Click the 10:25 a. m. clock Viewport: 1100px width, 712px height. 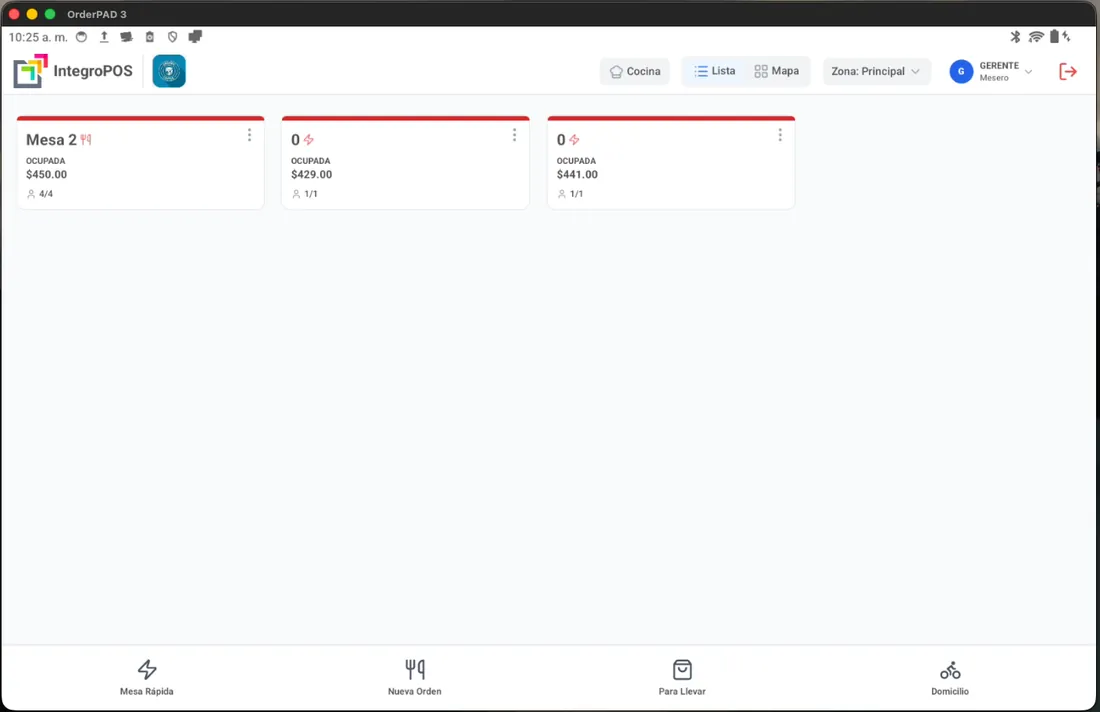[38, 37]
